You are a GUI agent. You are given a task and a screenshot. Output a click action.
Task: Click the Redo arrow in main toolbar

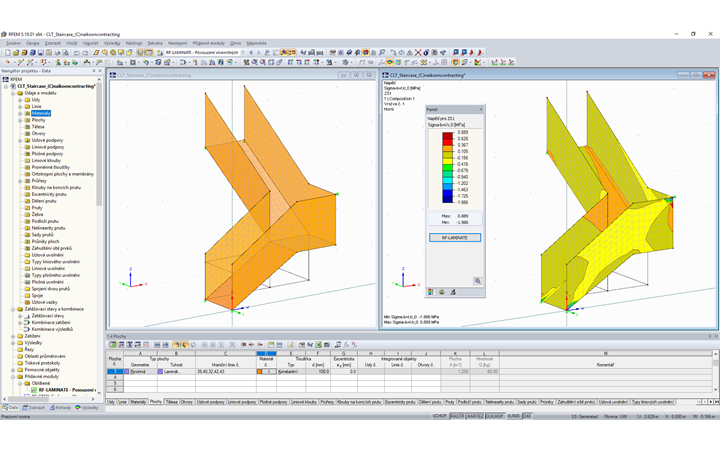pos(85,52)
